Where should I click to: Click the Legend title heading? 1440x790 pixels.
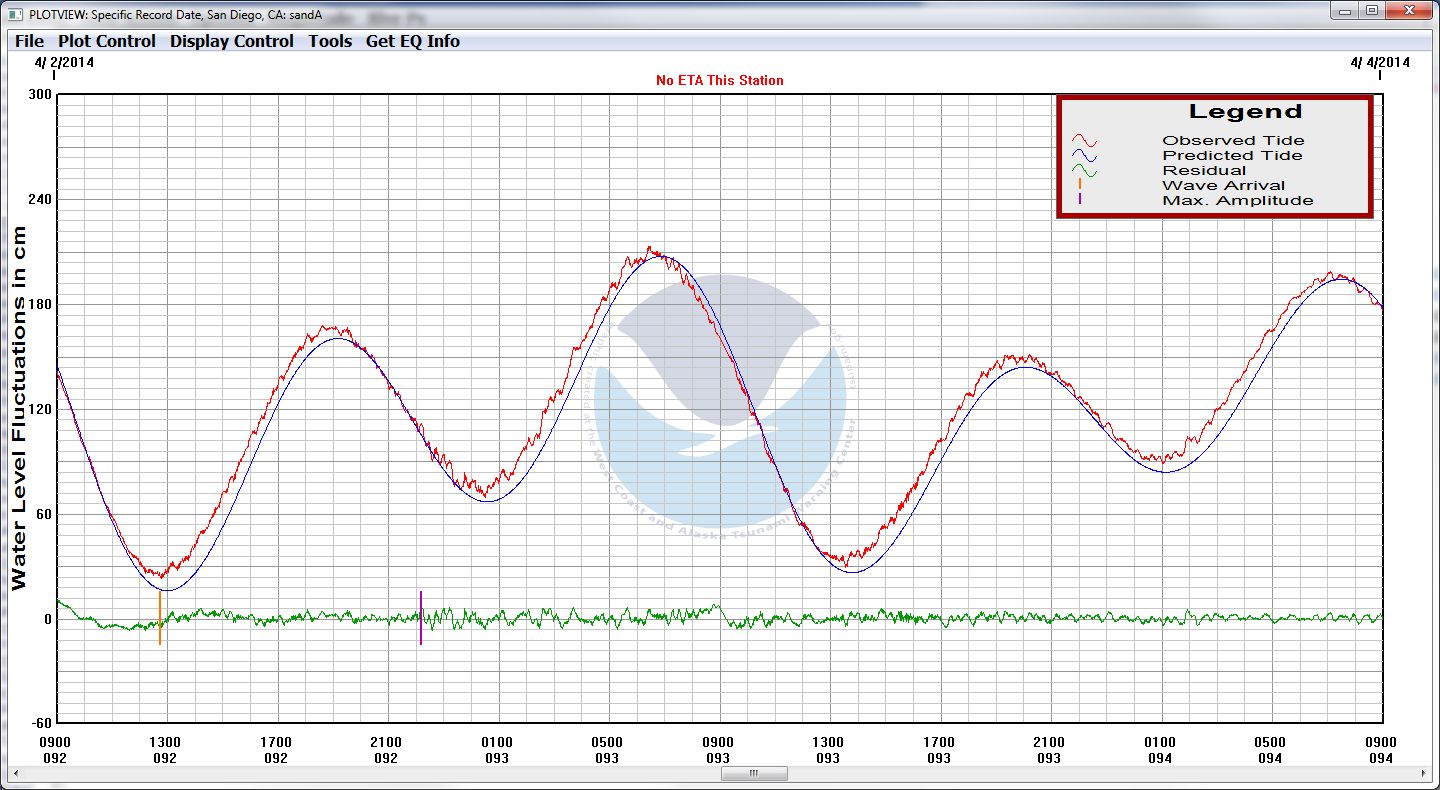(1244, 112)
